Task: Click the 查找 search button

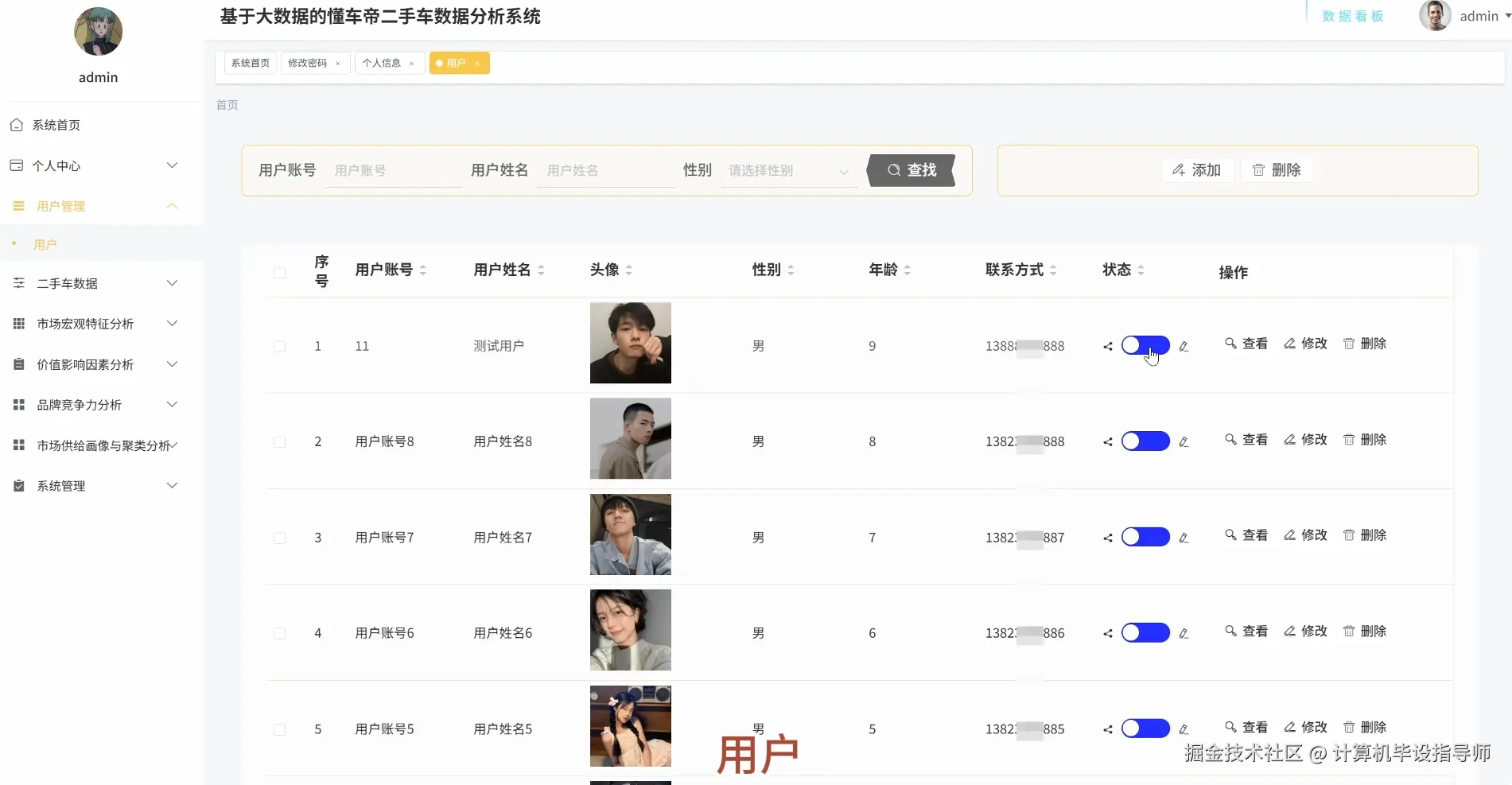Action: [x=911, y=170]
